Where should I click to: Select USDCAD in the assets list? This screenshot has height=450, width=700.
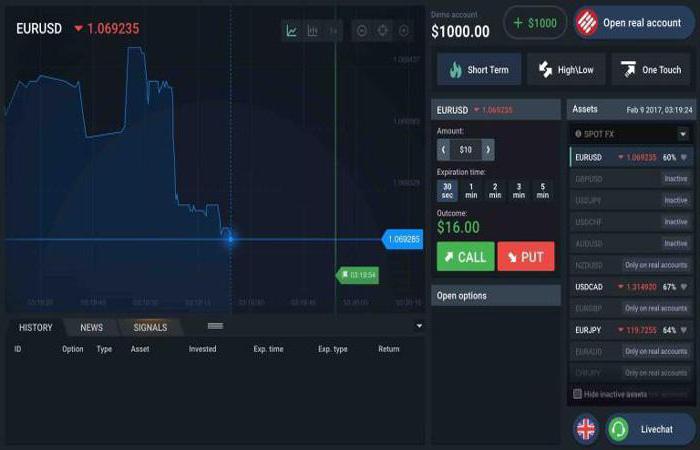(631, 287)
